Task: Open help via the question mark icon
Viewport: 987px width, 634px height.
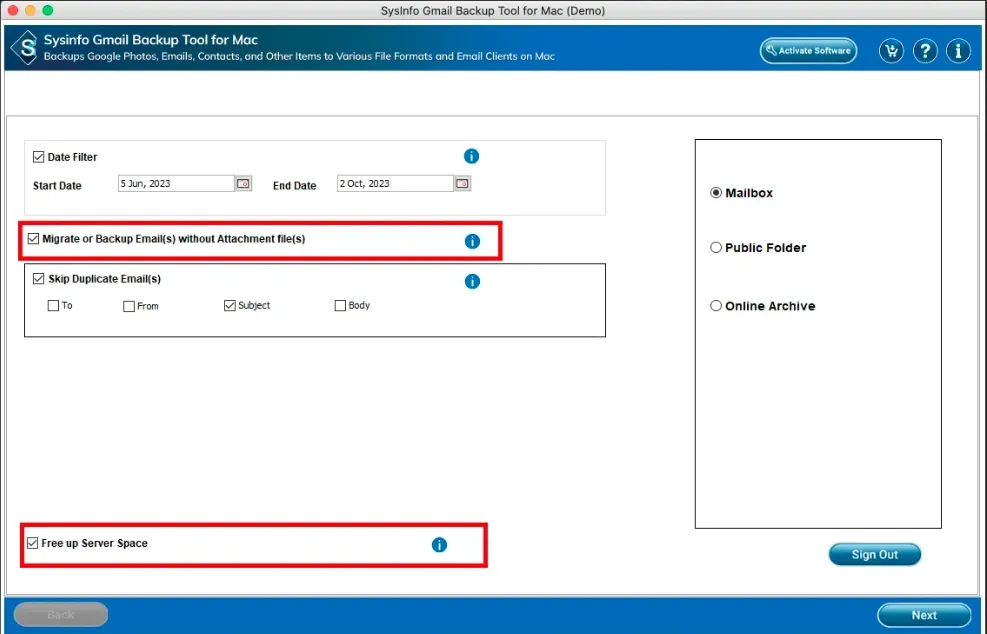Action: point(925,51)
